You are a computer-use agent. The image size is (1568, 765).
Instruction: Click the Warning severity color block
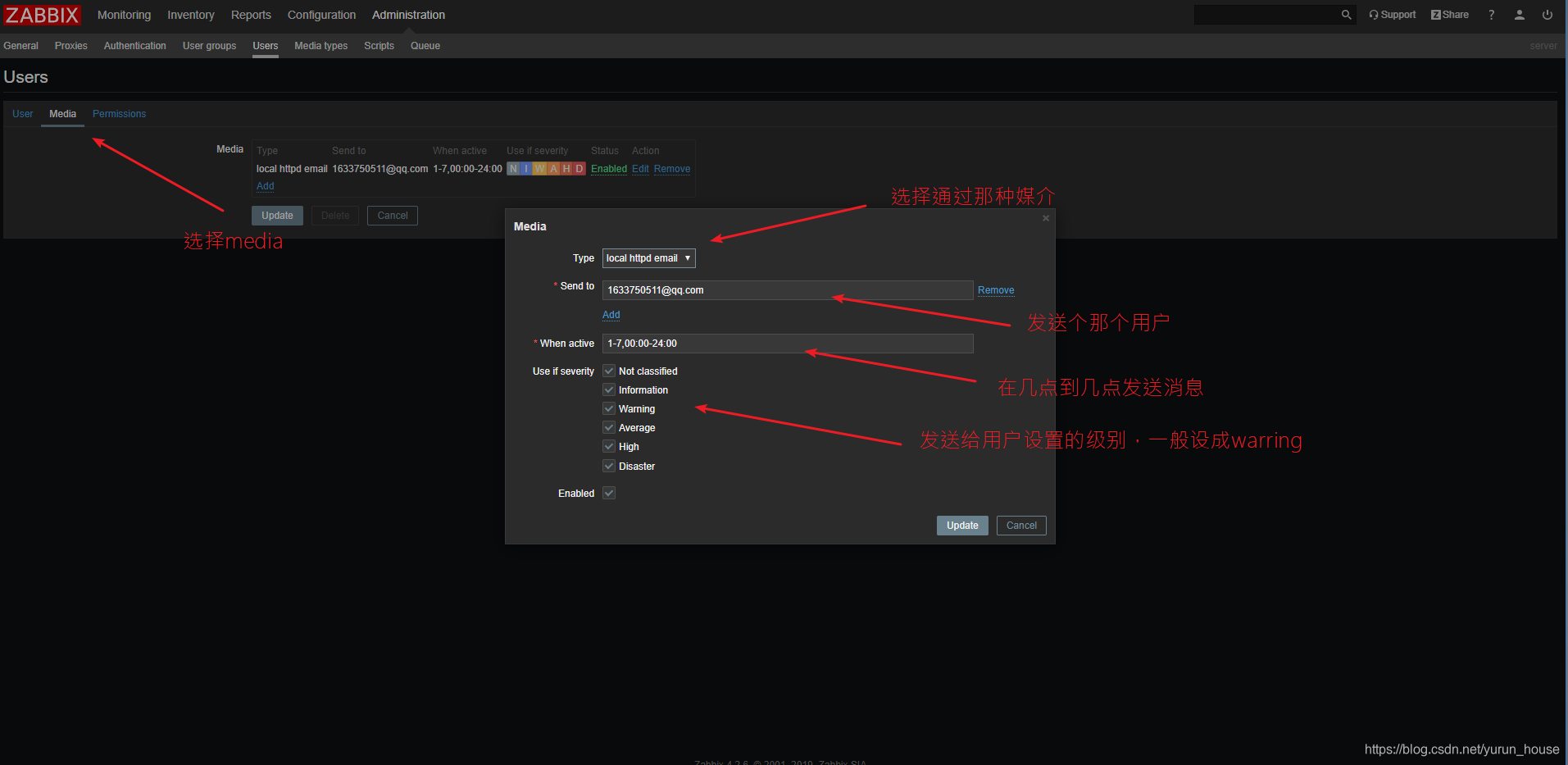[x=539, y=168]
